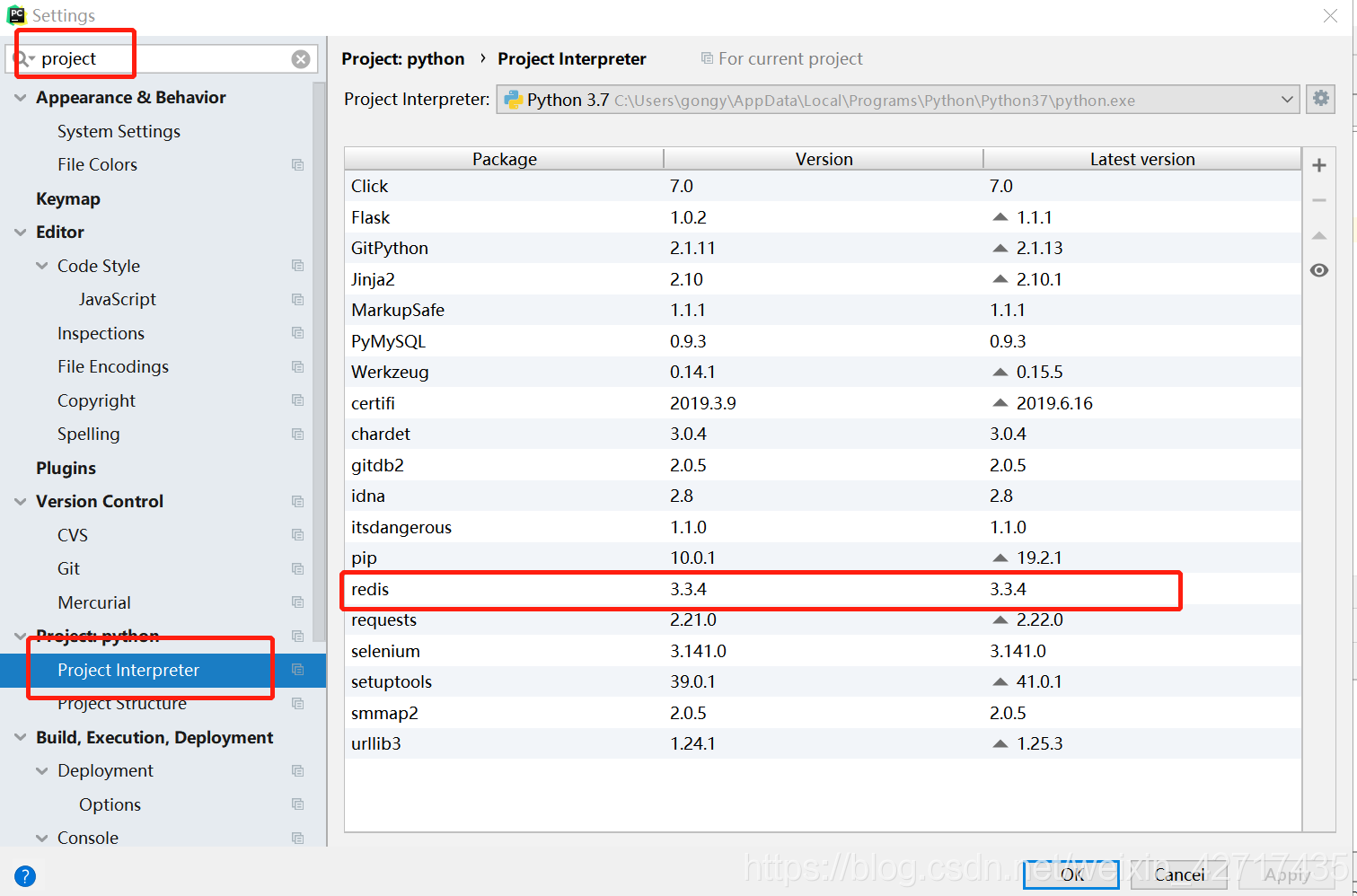Click into the settings search field
1357x896 pixels.
[x=162, y=58]
